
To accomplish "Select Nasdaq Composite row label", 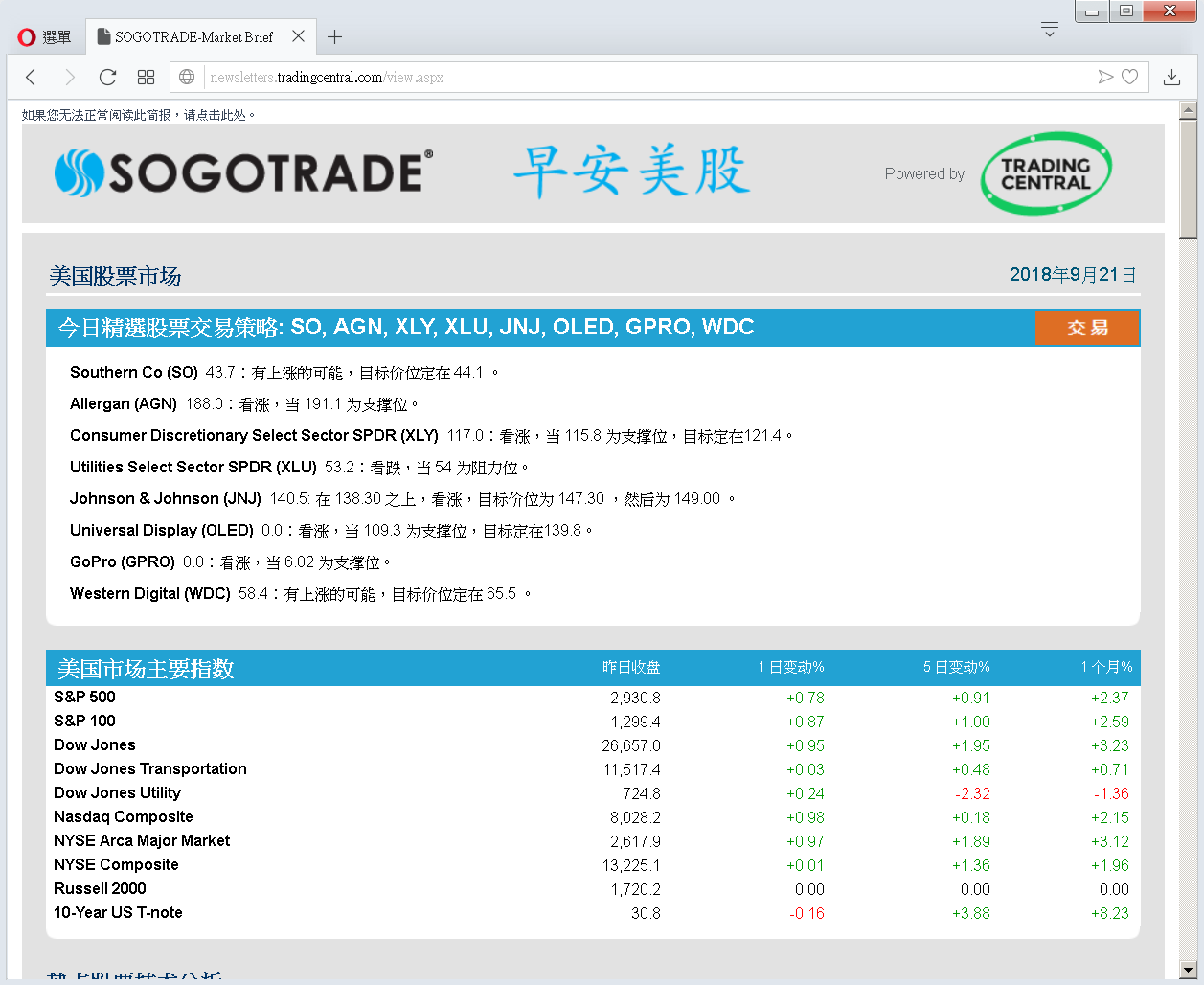I will [x=124, y=816].
